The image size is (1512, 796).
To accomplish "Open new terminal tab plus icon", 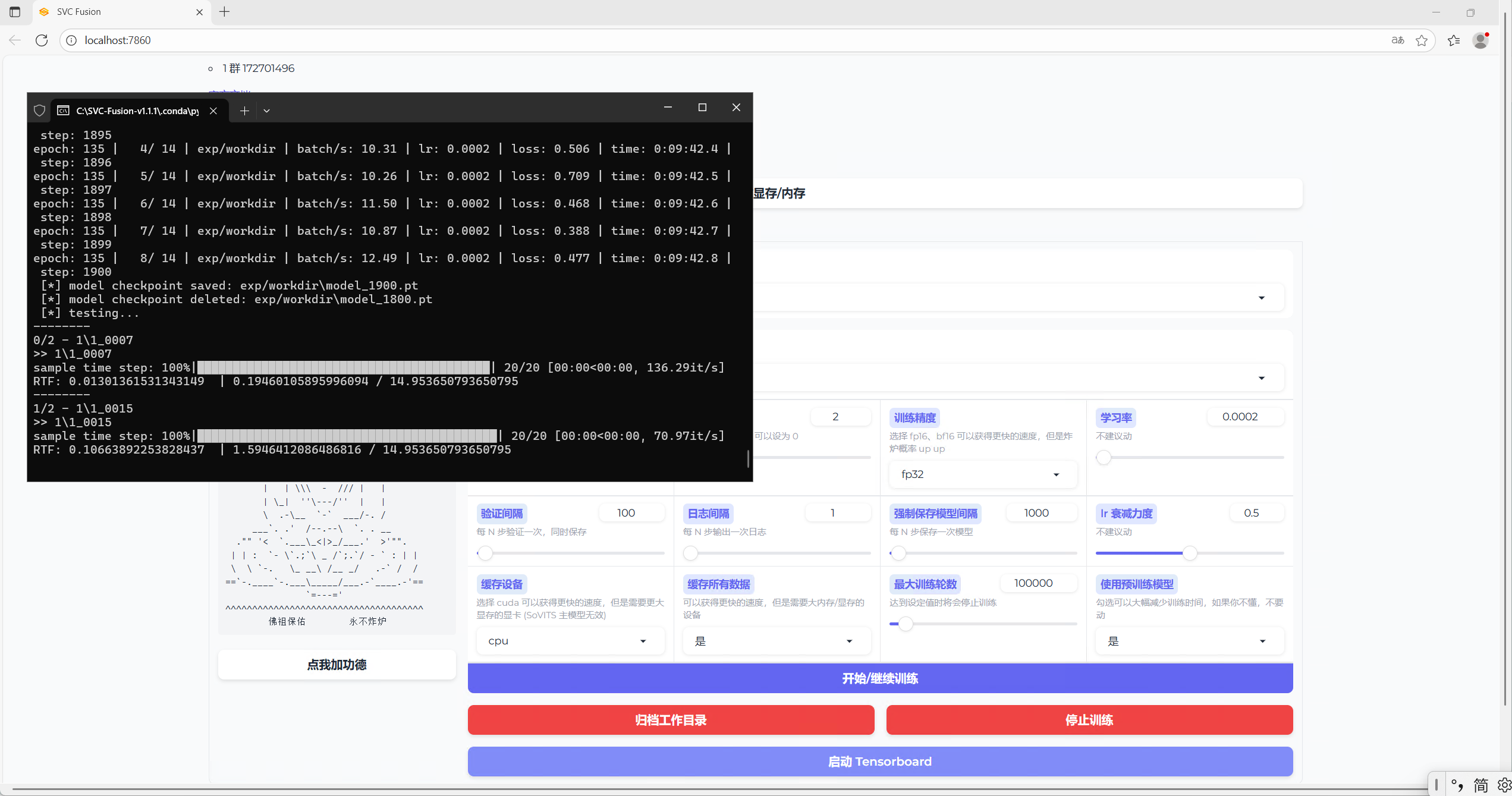I will [244, 111].
